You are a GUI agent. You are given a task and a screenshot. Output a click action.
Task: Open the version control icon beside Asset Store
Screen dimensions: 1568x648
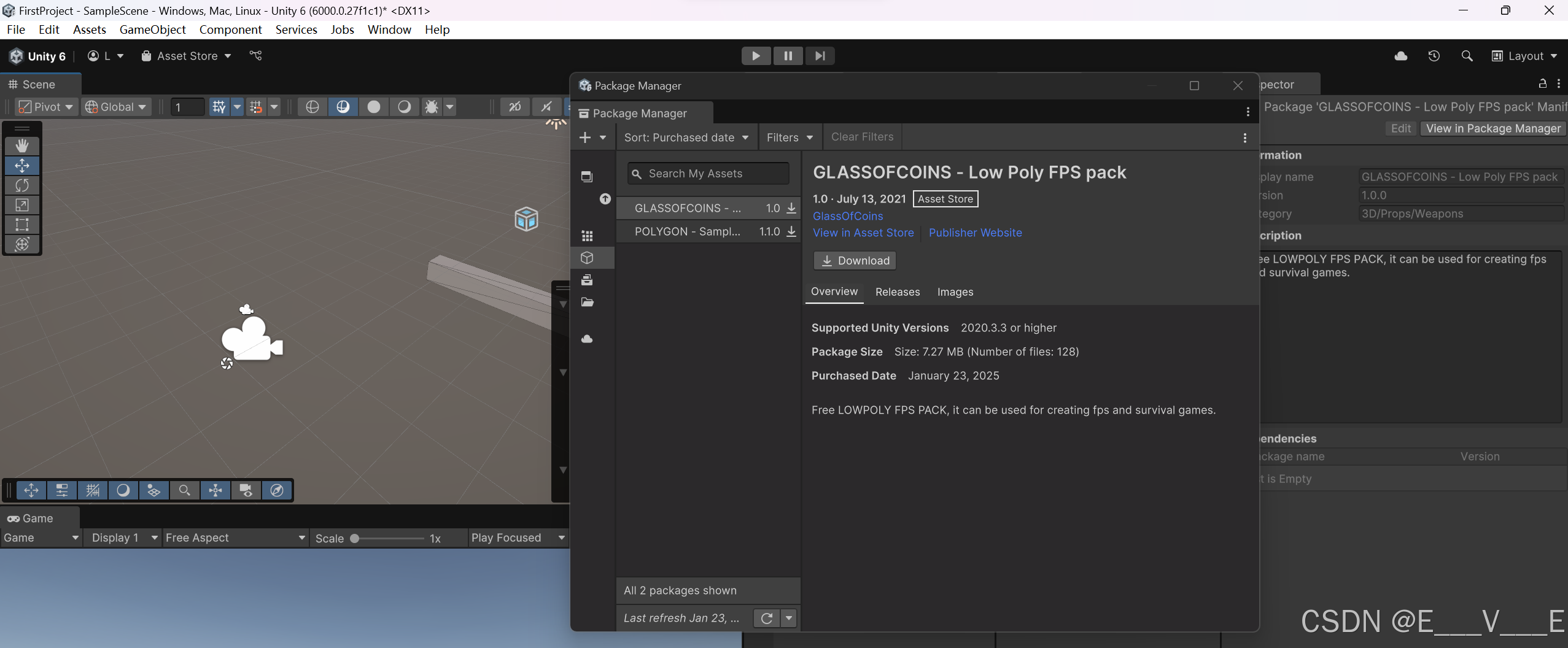[256, 56]
